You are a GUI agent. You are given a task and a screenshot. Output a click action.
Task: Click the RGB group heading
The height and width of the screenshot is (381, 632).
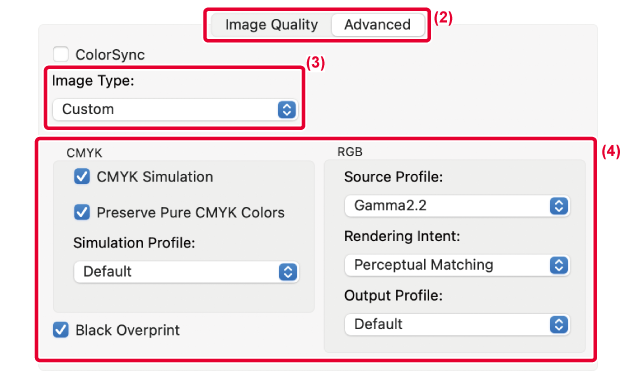(x=350, y=152)
